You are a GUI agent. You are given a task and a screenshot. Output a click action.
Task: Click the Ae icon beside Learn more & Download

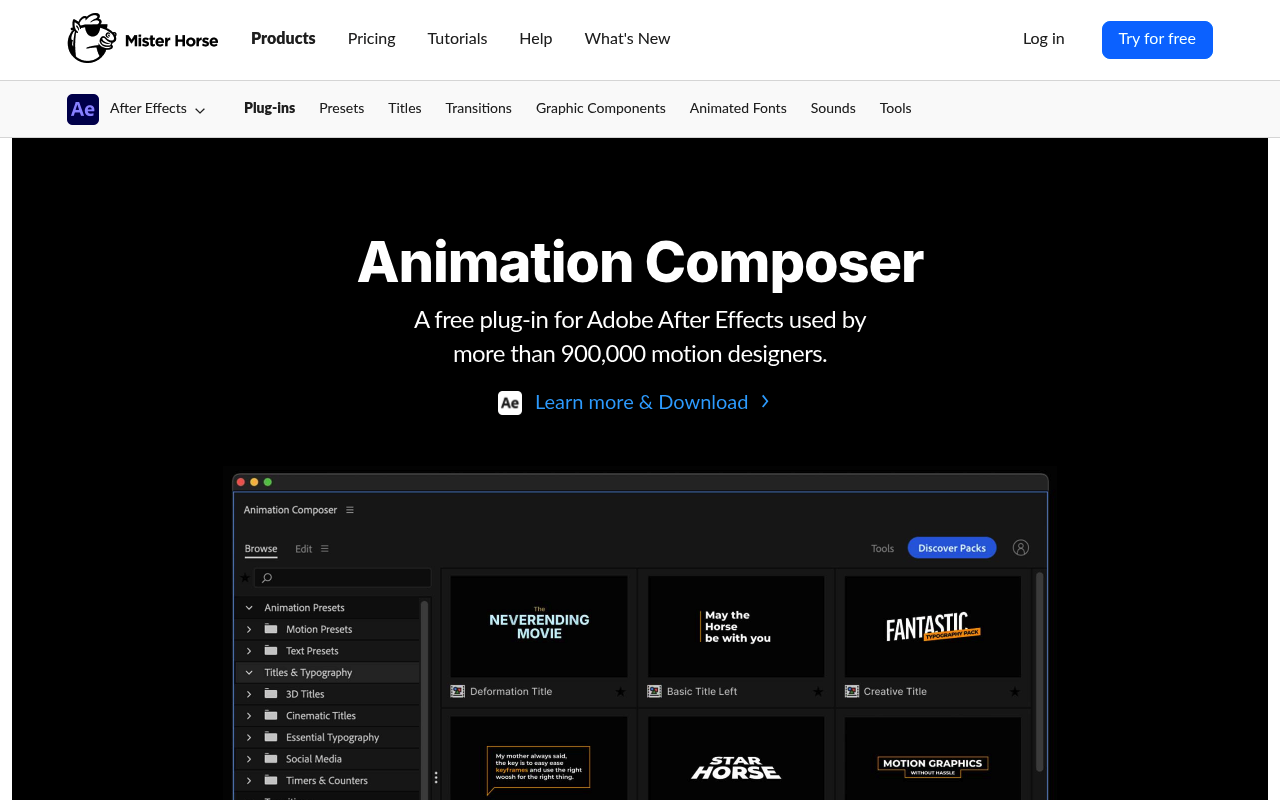510,403
